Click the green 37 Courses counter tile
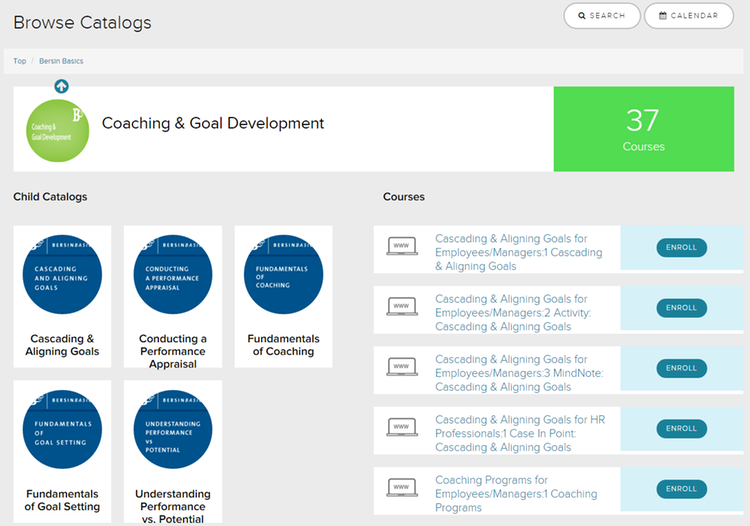This screenshot has width=750, height=526. (x=643, y=129)
